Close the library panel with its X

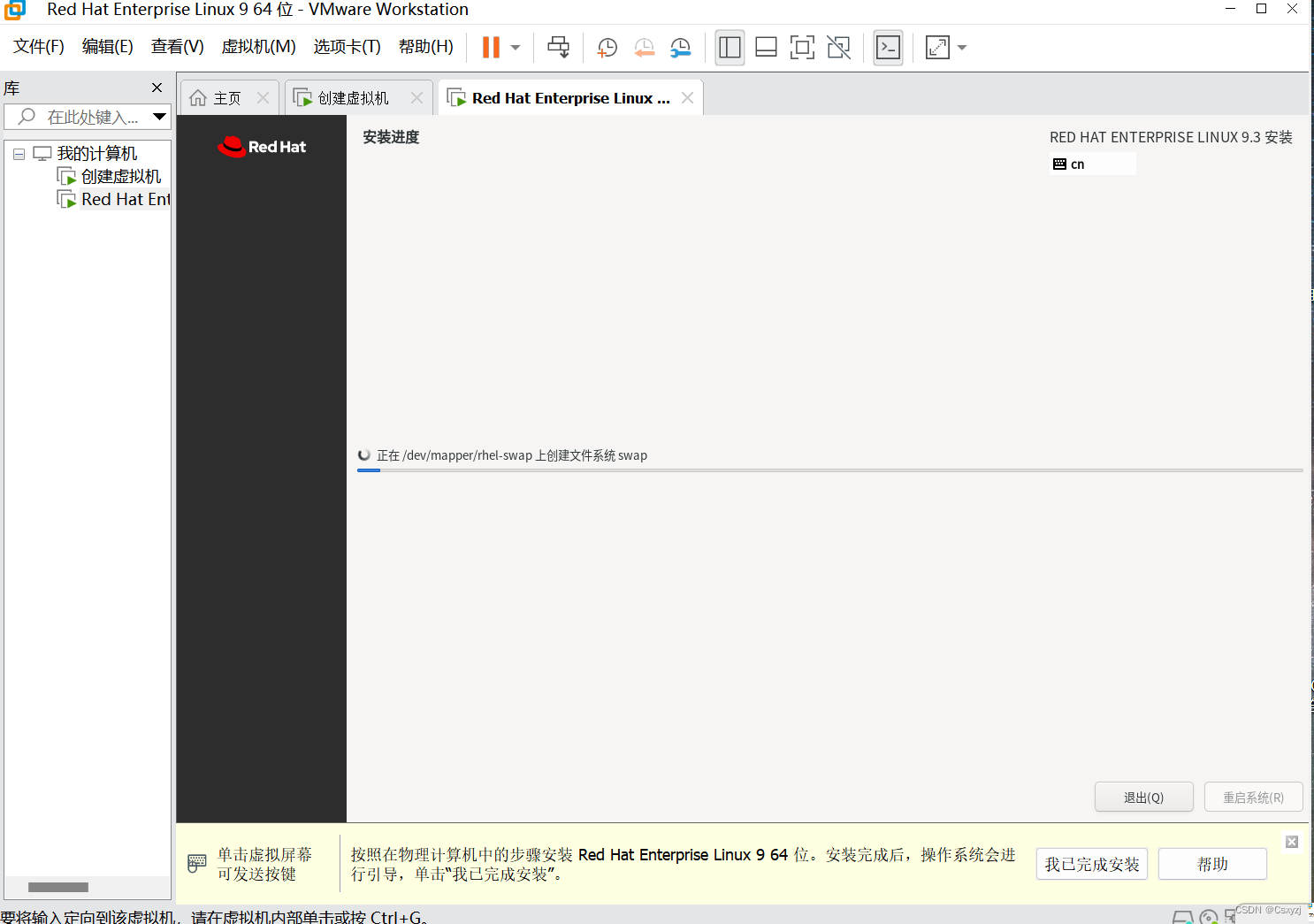pyautogui.click(x=157, y=88)
